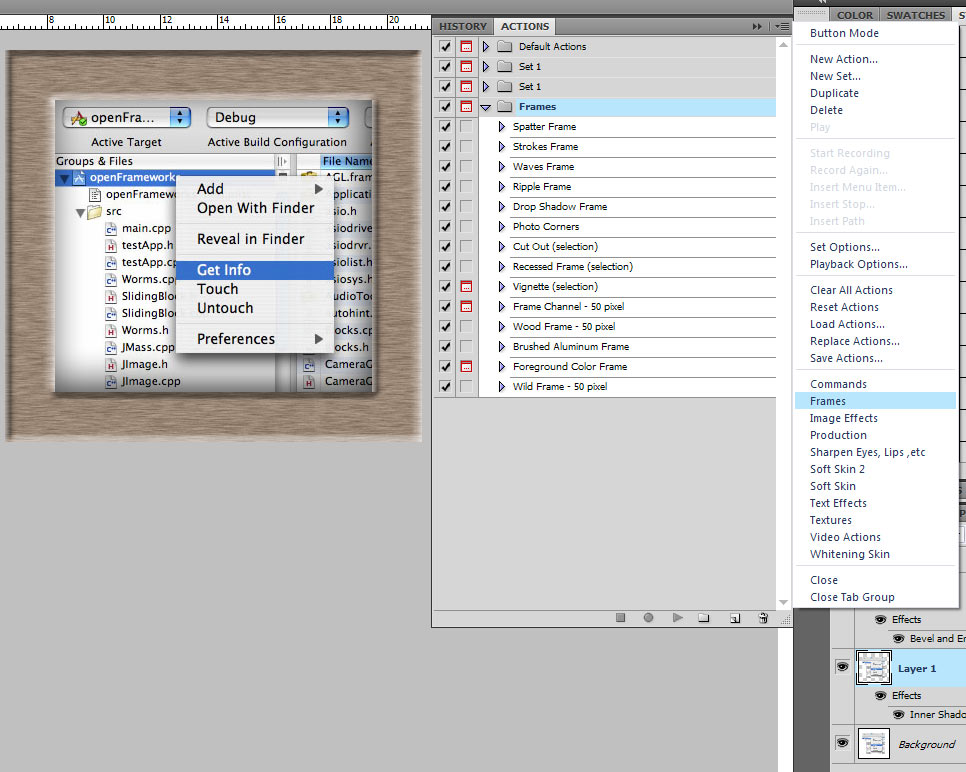The image size is (966, 772).
Task: Click the Layer 1 thumbnail
Action: click(x=874, y=668)
